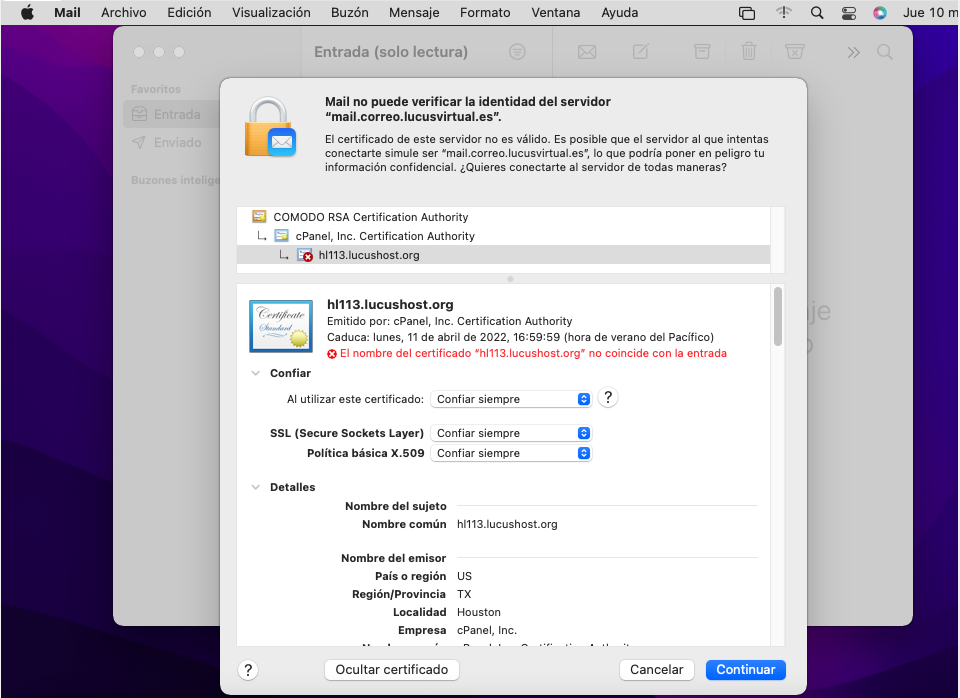Click the trash delete icon in Mail toolbar

(749, 51)
